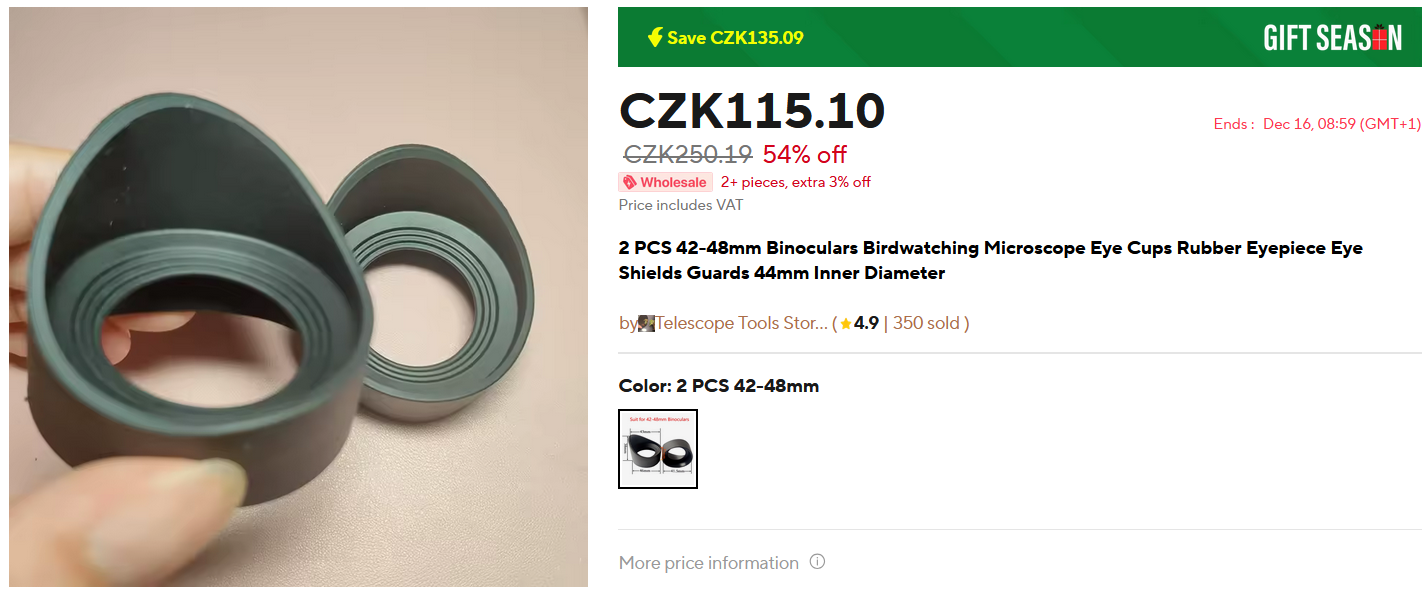This screenshot has width=1428, height=595.
Task: Click the gift box icon in Gift Season logo
Action: [x=1385, y=38]
